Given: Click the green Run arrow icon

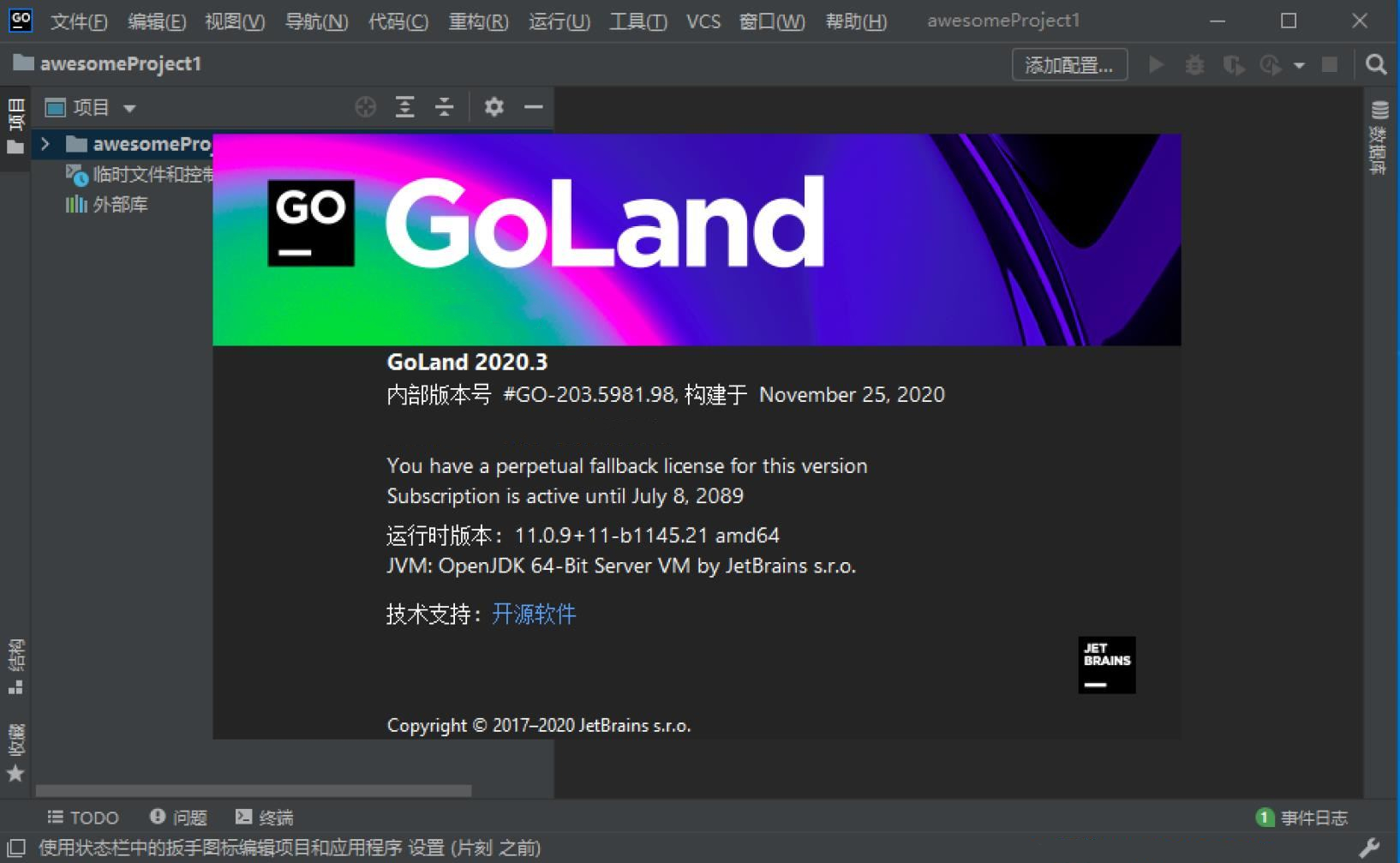Looking at the screenshot, I should pyautogui.click(x=1156, y=65).
